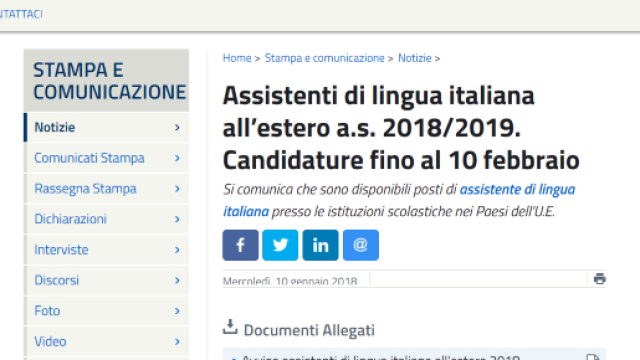Click the date Mercoledì, 10 gennaio 2018
This screenshot has width=640, height=360.
(290, 281)
